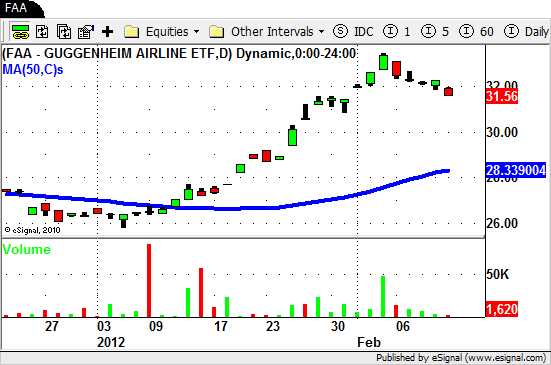Switch to the 1 minute interval
Screen dimensions: 551x365
pos(396,32)
